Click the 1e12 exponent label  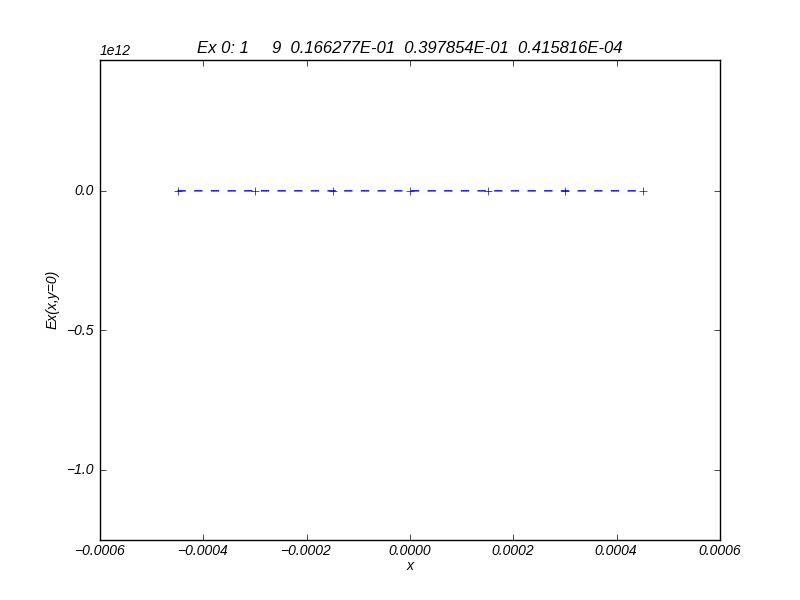pos(115,51)
